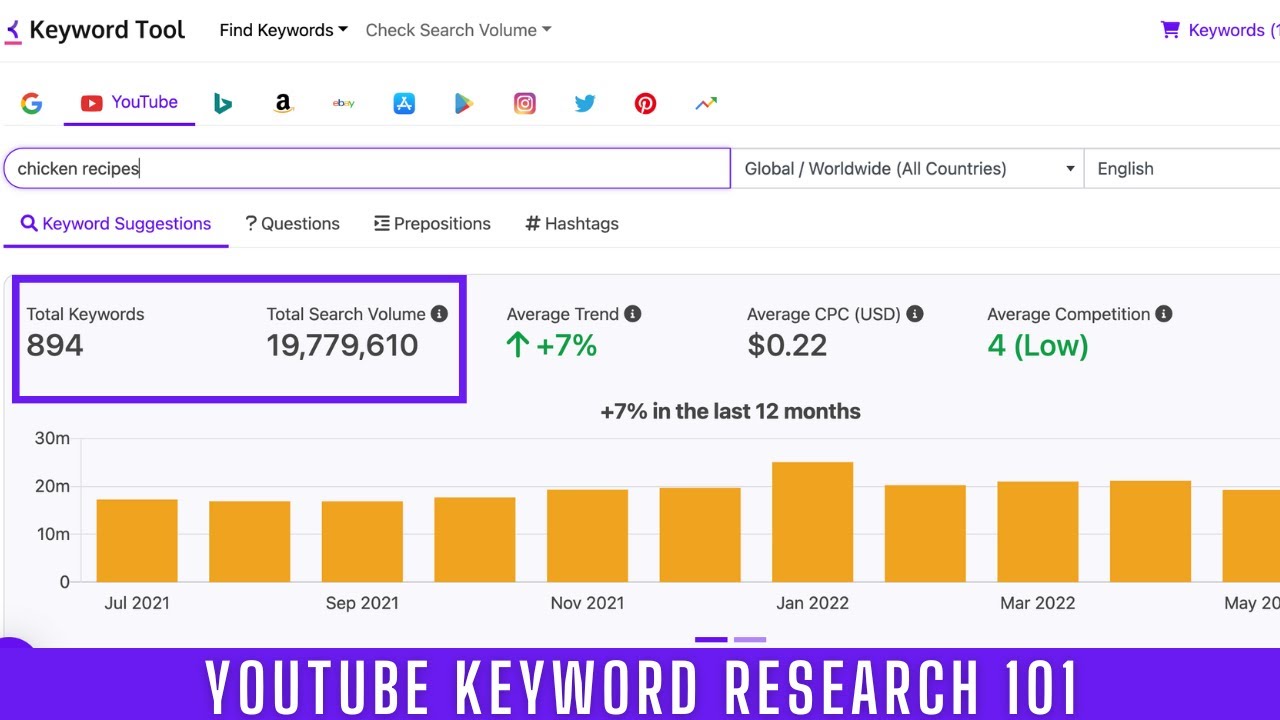Open the Global / Worldwide country dropdown
The image size is (1280, 720).
pos(908,169)
